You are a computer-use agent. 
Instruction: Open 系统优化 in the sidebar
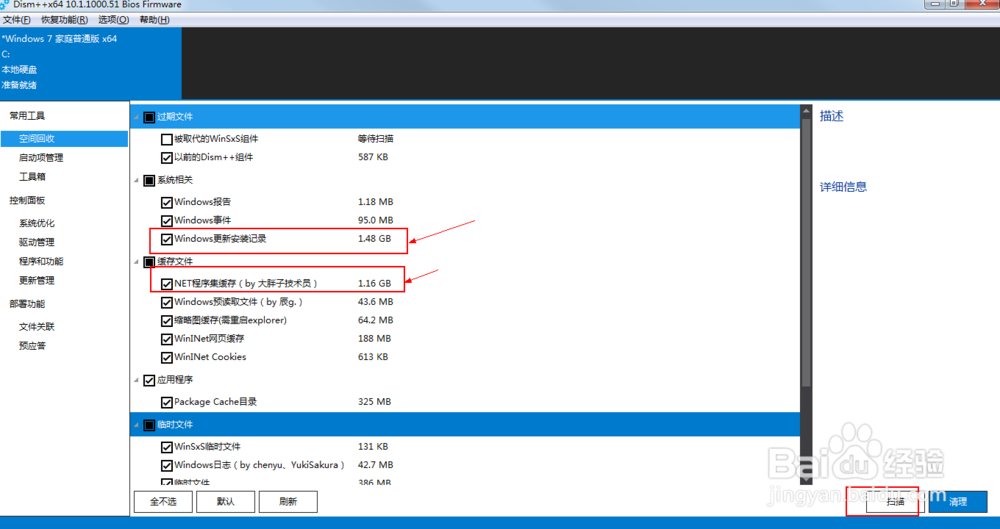(x=36, y=223)
